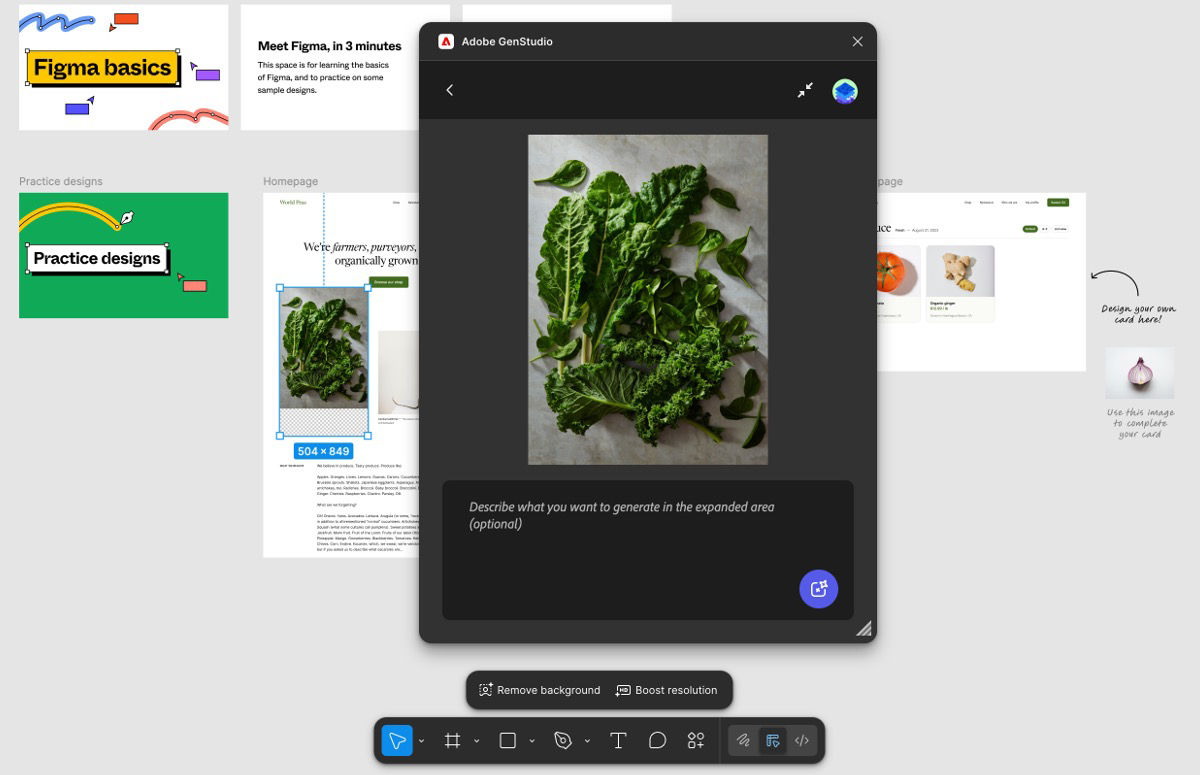Select the Frame tool

point(452,740)
